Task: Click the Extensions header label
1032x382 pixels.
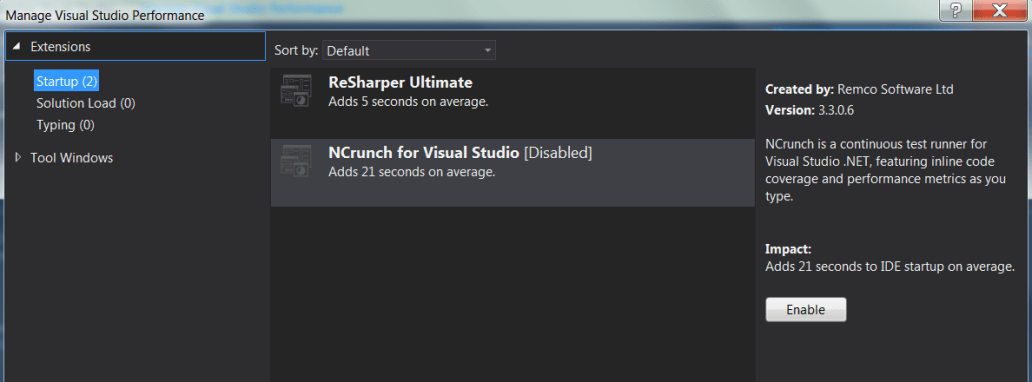Action: click(x=61, y=47)
